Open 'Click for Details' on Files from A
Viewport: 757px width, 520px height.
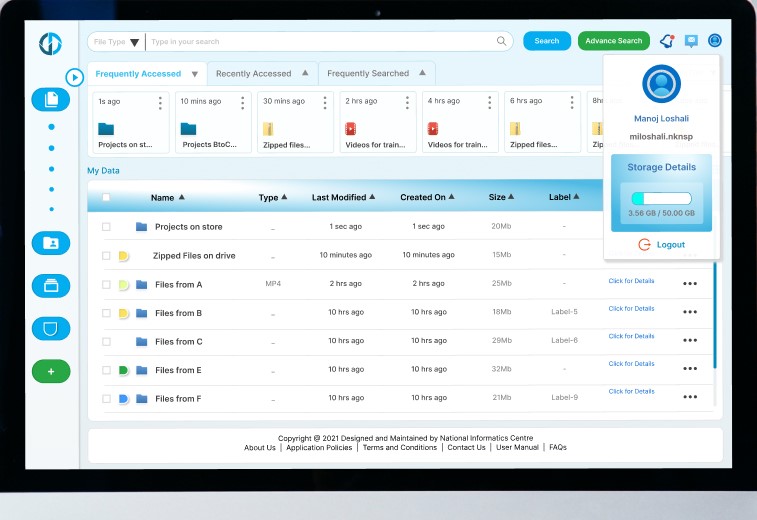[x=631, y=281]
